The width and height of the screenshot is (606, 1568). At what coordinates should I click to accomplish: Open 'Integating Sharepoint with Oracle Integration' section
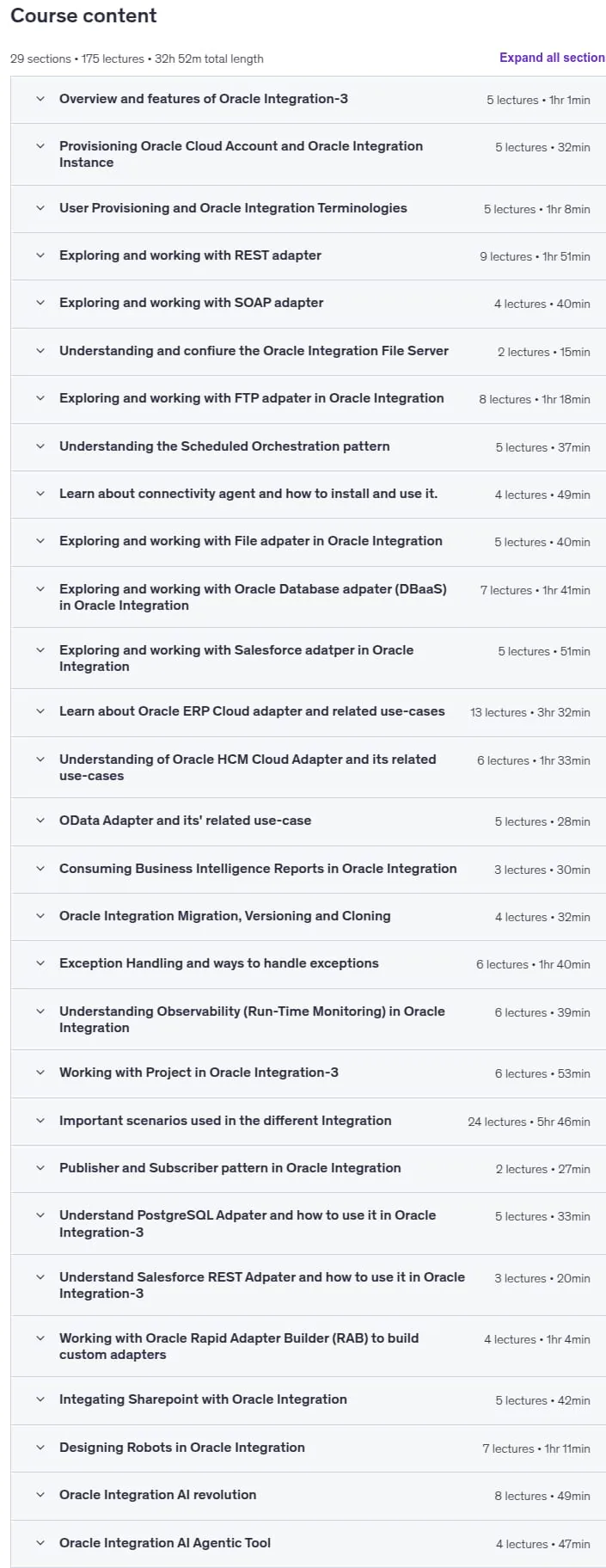pos(308,1400)
